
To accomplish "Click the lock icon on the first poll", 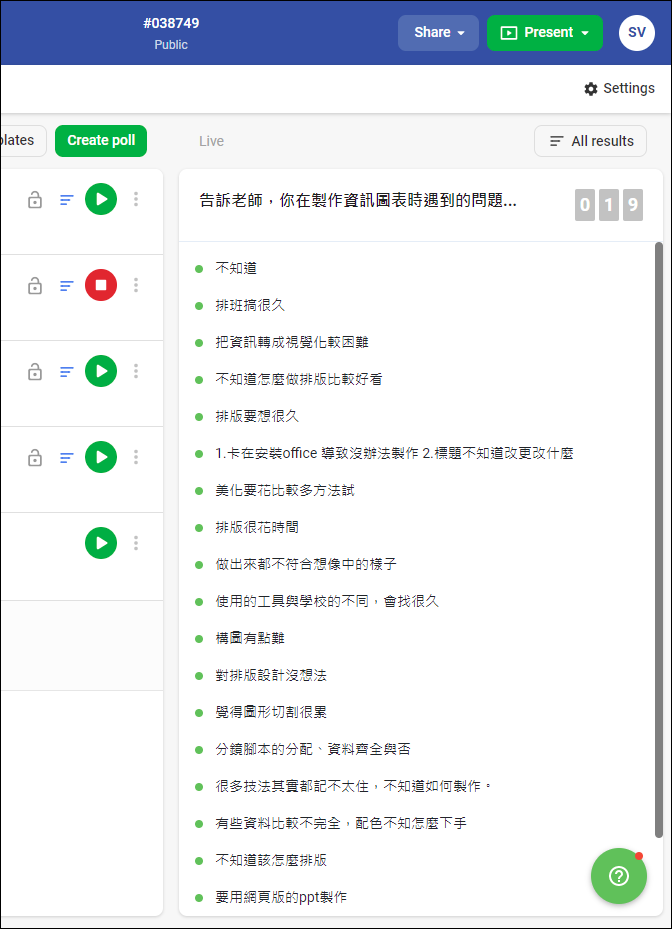I will click(35, 200).
